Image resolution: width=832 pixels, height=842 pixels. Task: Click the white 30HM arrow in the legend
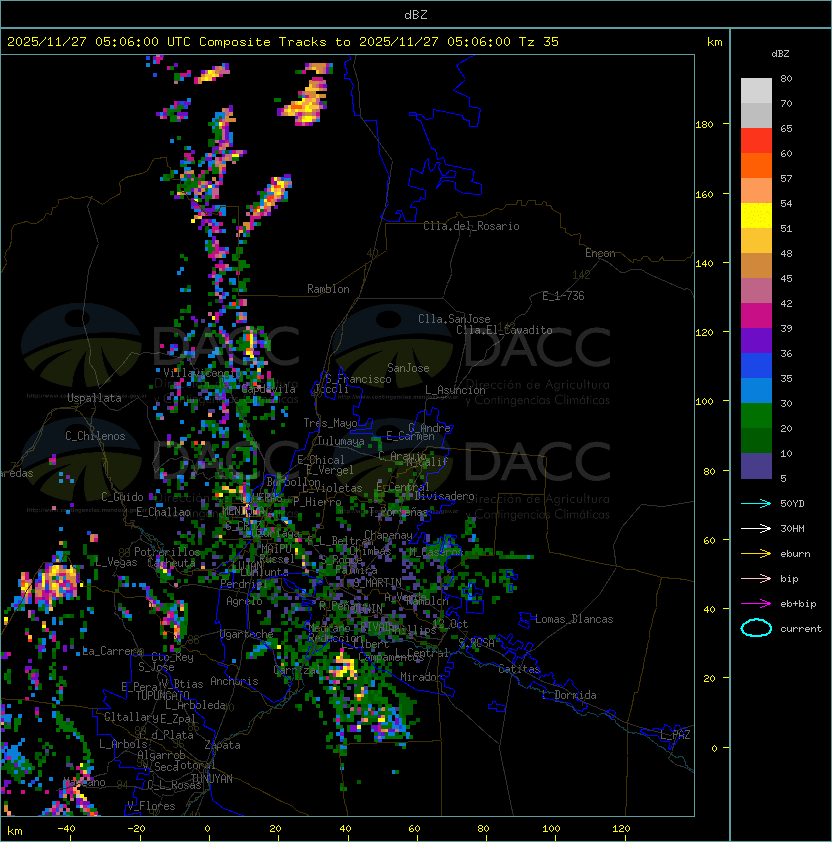click(756, 528)
